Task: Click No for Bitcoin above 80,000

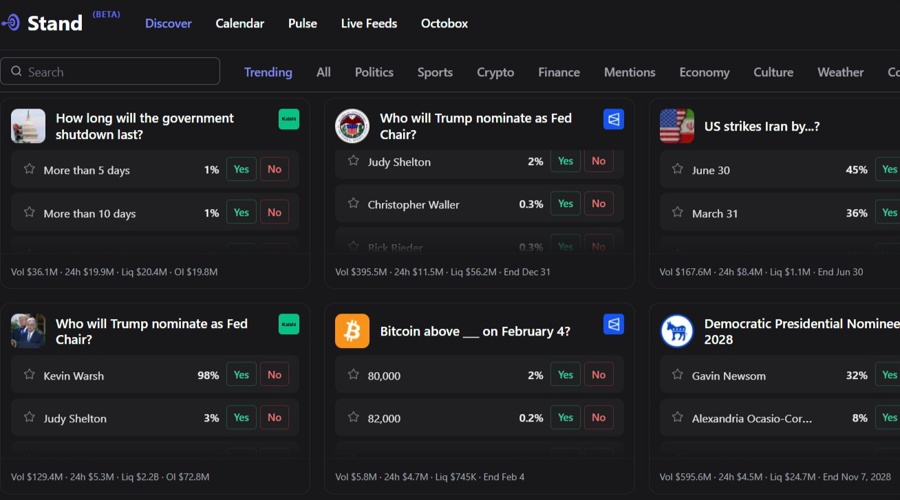Action: pyautogui.click(x=598, y=375)
